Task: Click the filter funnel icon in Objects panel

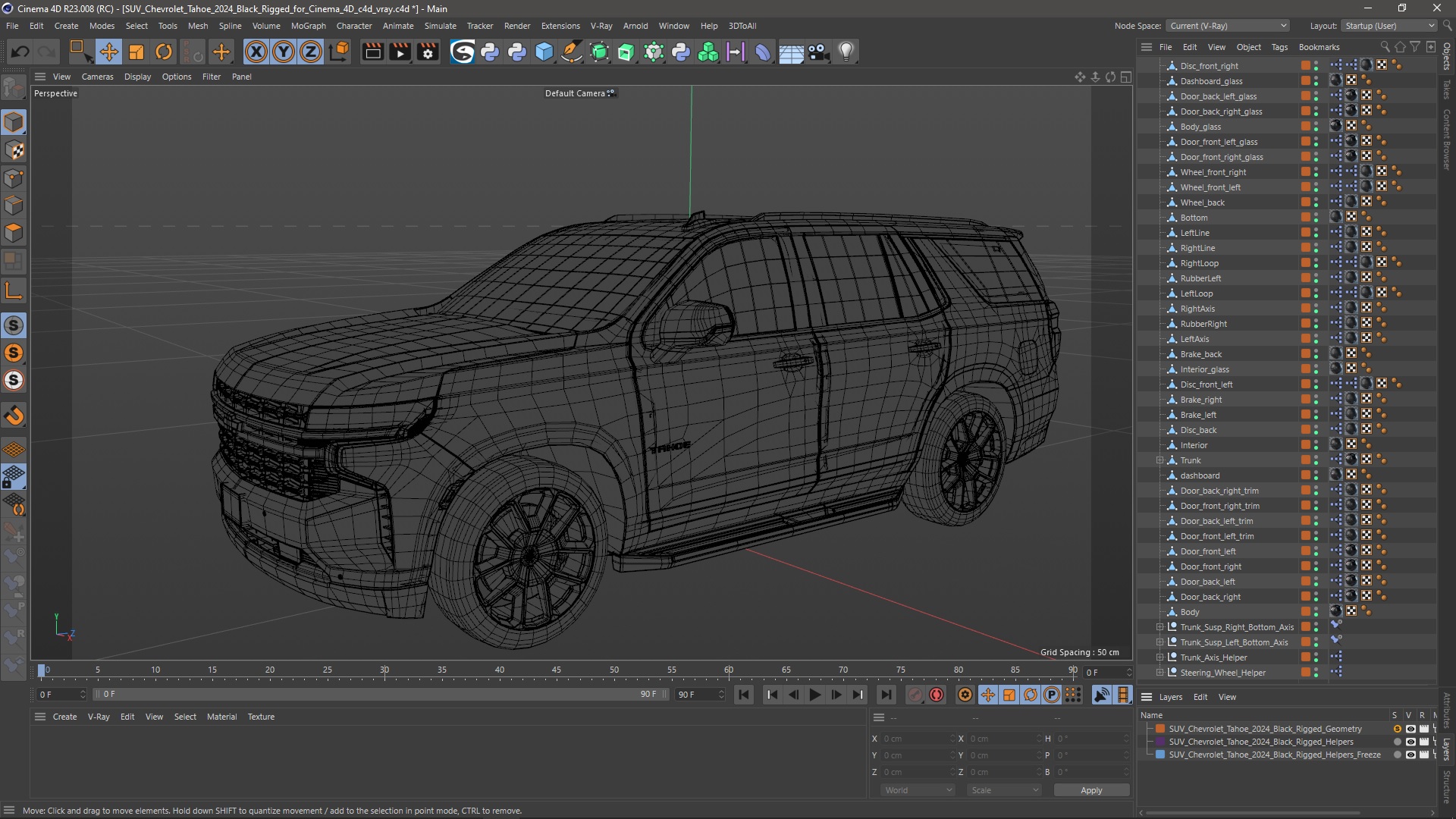Action: pyautogui.click(x=1415, y=47)
